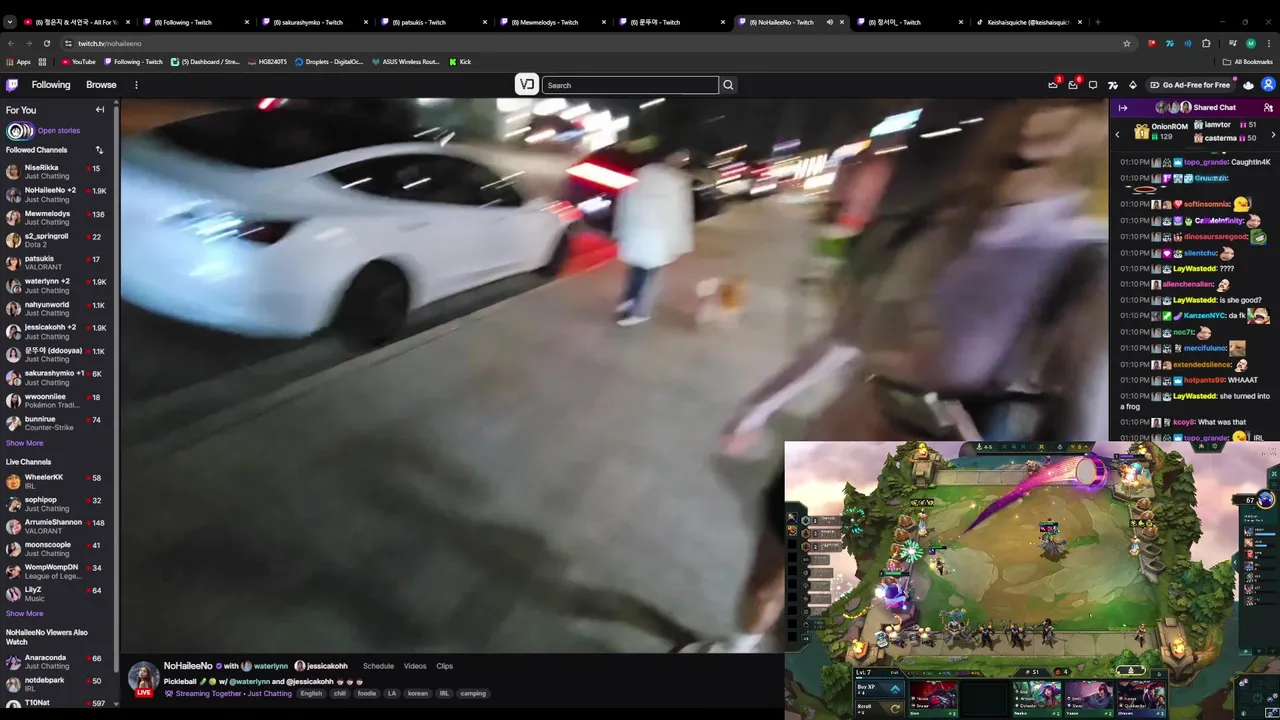The width and height of the screenshot is (1280, 720).
Task: Open the Browse nav item
Action: coord(101,85)
